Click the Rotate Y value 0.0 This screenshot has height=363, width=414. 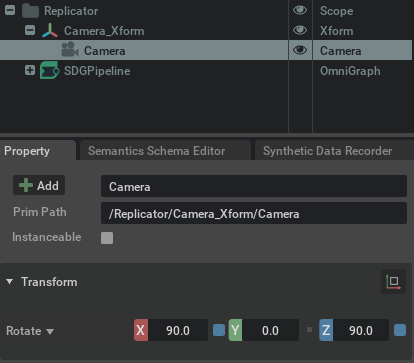(x=270, y=330)
